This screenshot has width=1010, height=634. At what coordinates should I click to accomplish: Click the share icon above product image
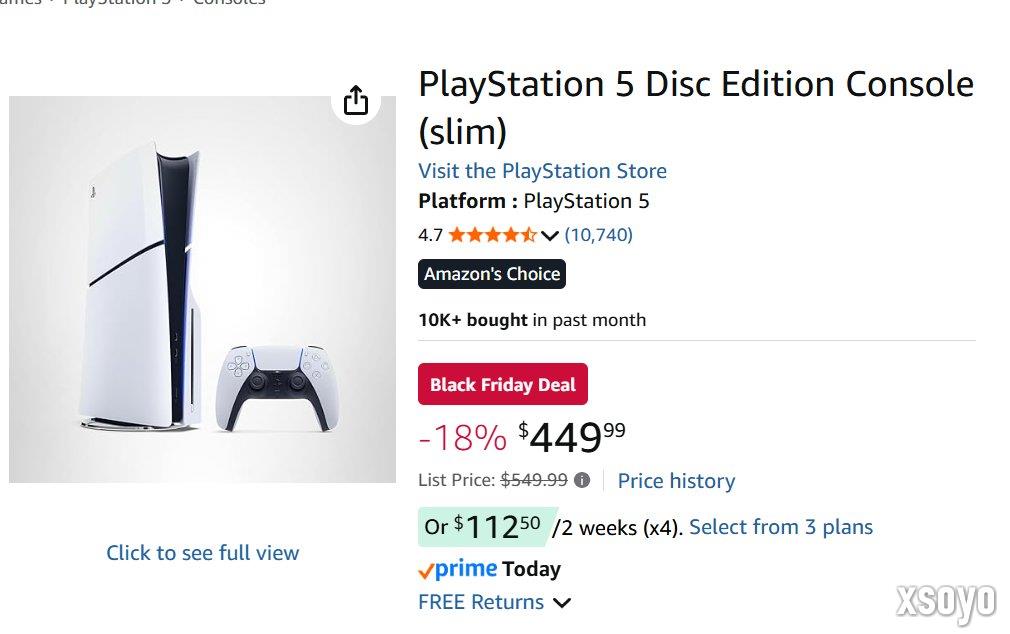click(x=356, y=101)
